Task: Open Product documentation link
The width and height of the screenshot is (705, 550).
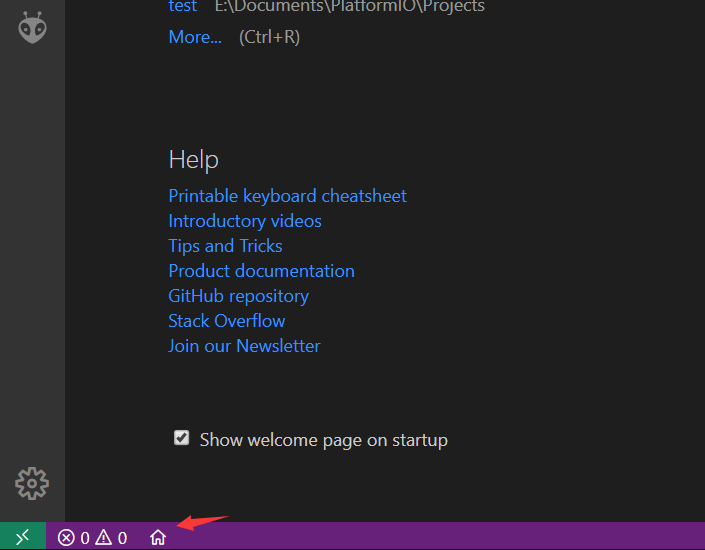Action: (x=261, y=271)
